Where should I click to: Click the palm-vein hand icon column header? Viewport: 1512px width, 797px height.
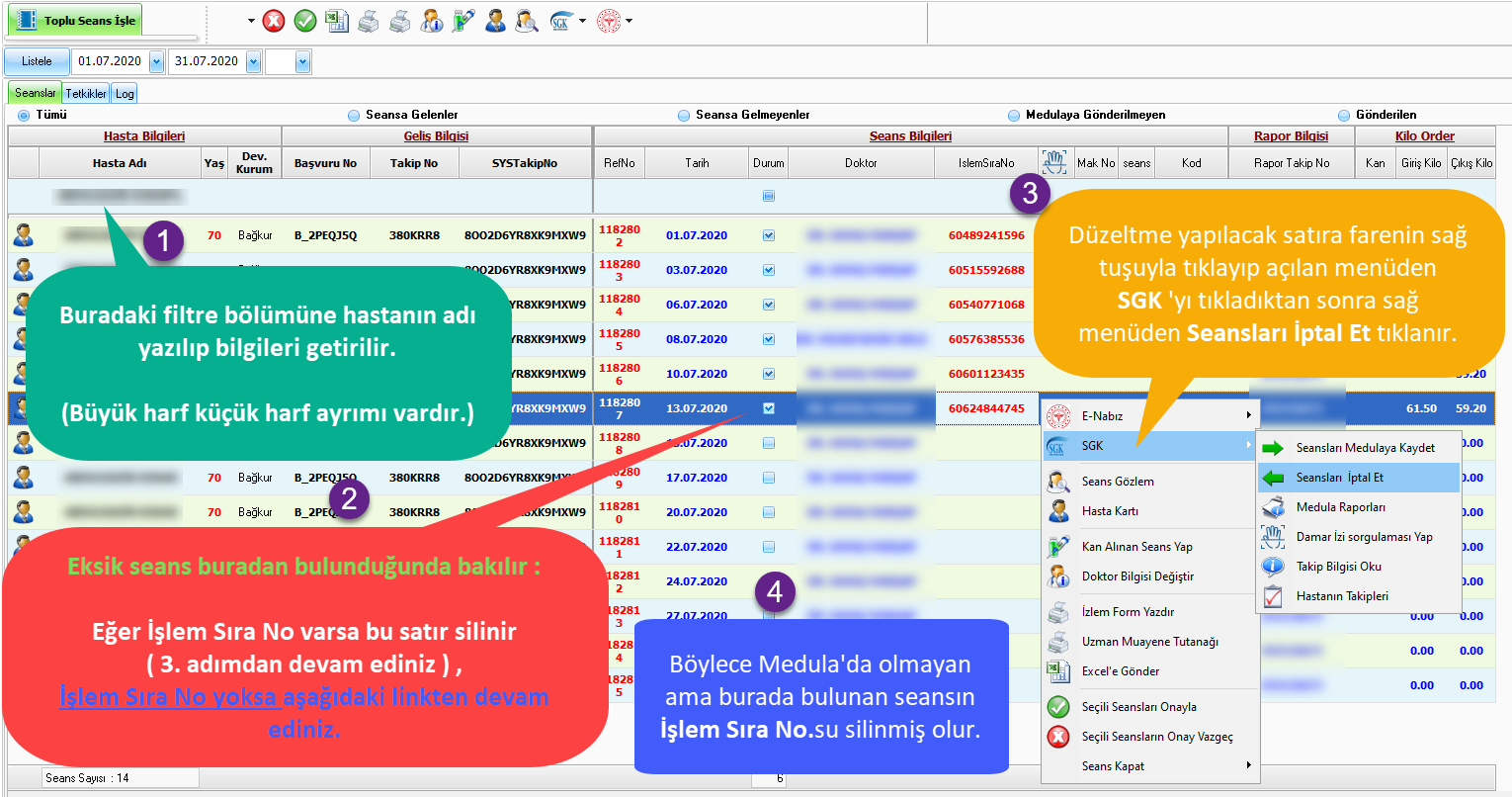pyautogui.click(x=1055, y=162)
